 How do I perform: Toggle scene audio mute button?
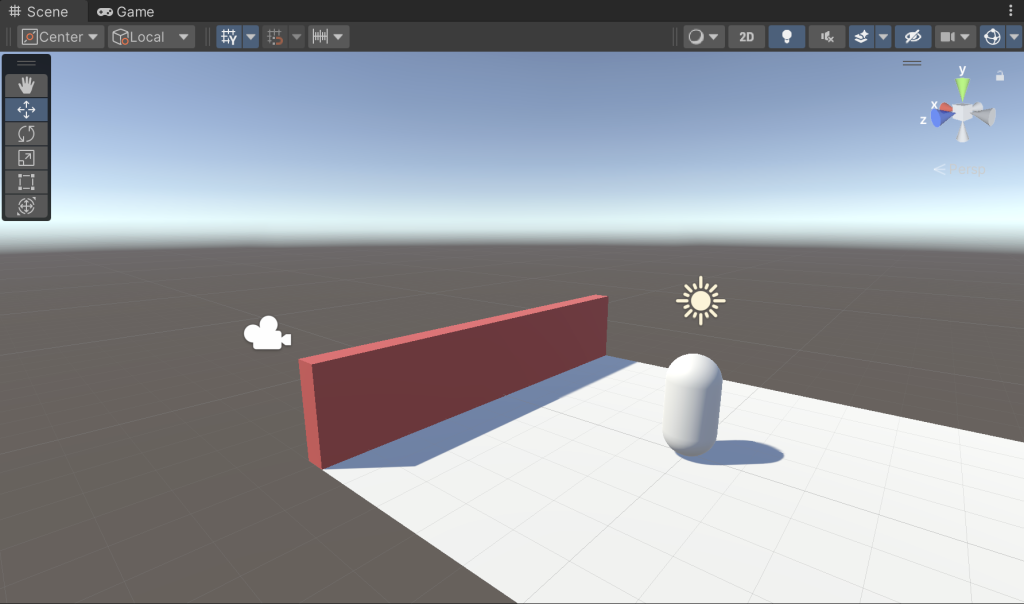coord(827,37)
